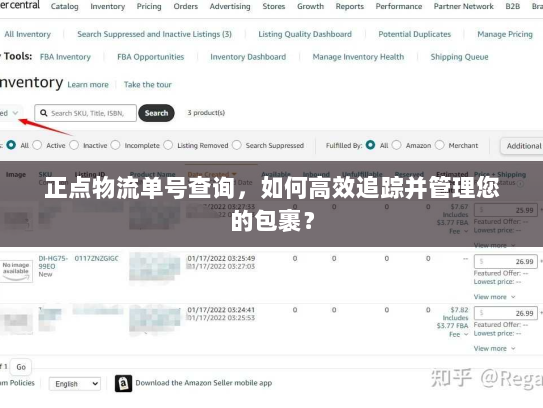The height and width of the screenshot is (408, 543).
Task: Click the No image available thumbnail
Action: (x=16, y=271)
